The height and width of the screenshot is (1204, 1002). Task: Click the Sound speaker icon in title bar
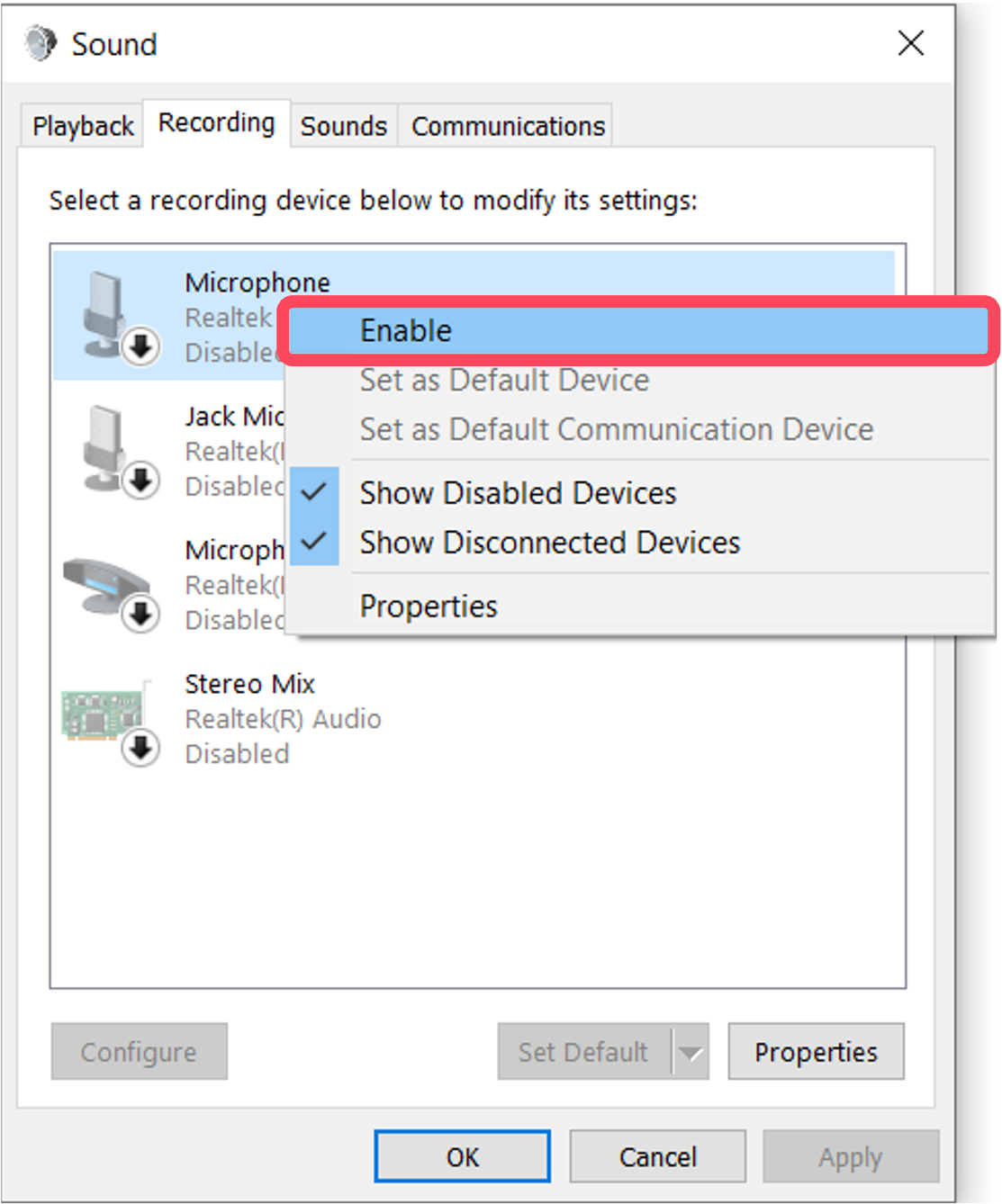(40, 43)
